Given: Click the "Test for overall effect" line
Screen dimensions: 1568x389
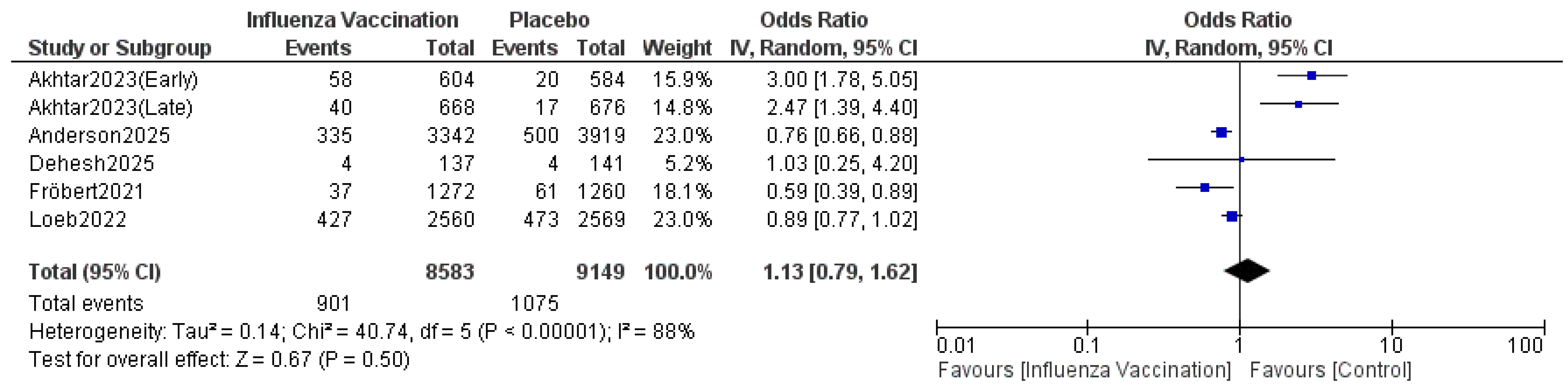Looking at the screenshot, I should tap(219, 360).
